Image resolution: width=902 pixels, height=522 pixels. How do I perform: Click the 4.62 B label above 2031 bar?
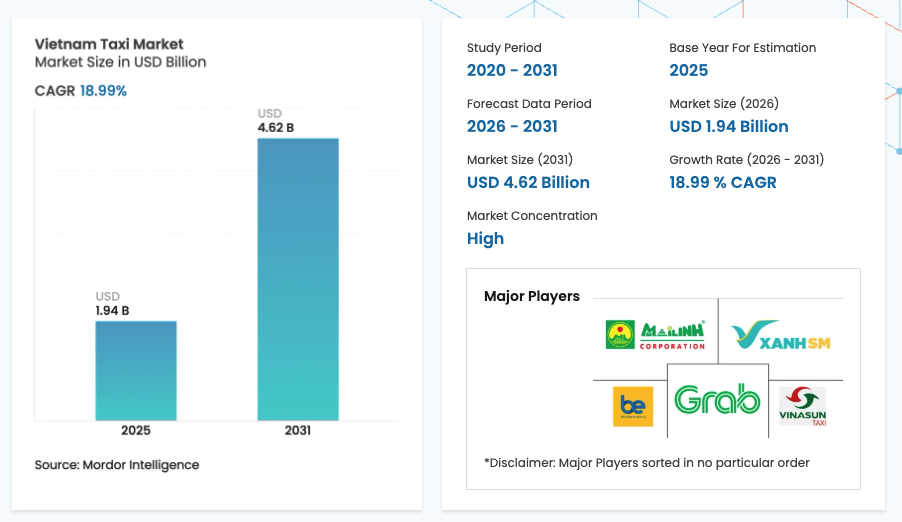(276, 127)
